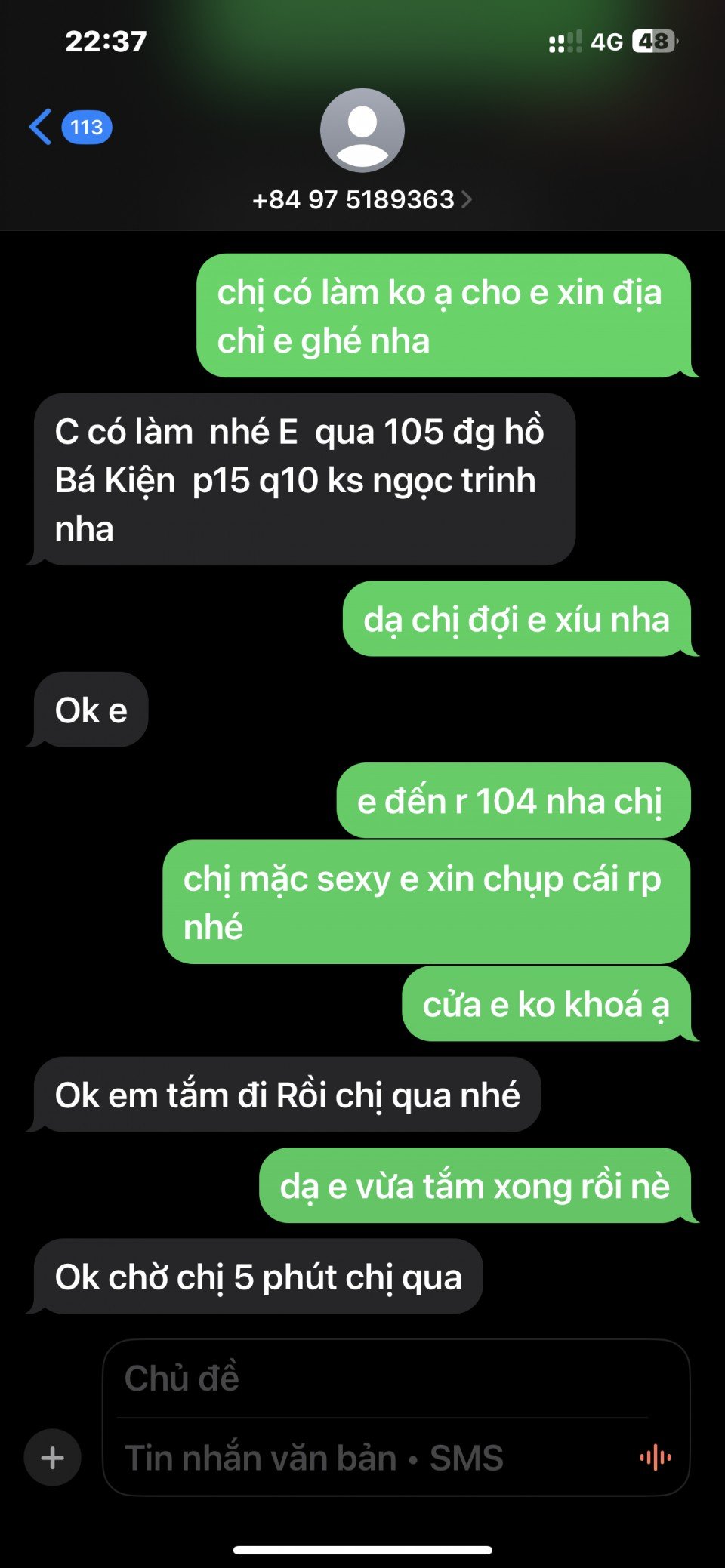
Task: Tap the 'Ok chờ chị 5 phút' message
Action: tap(258, 1276)
